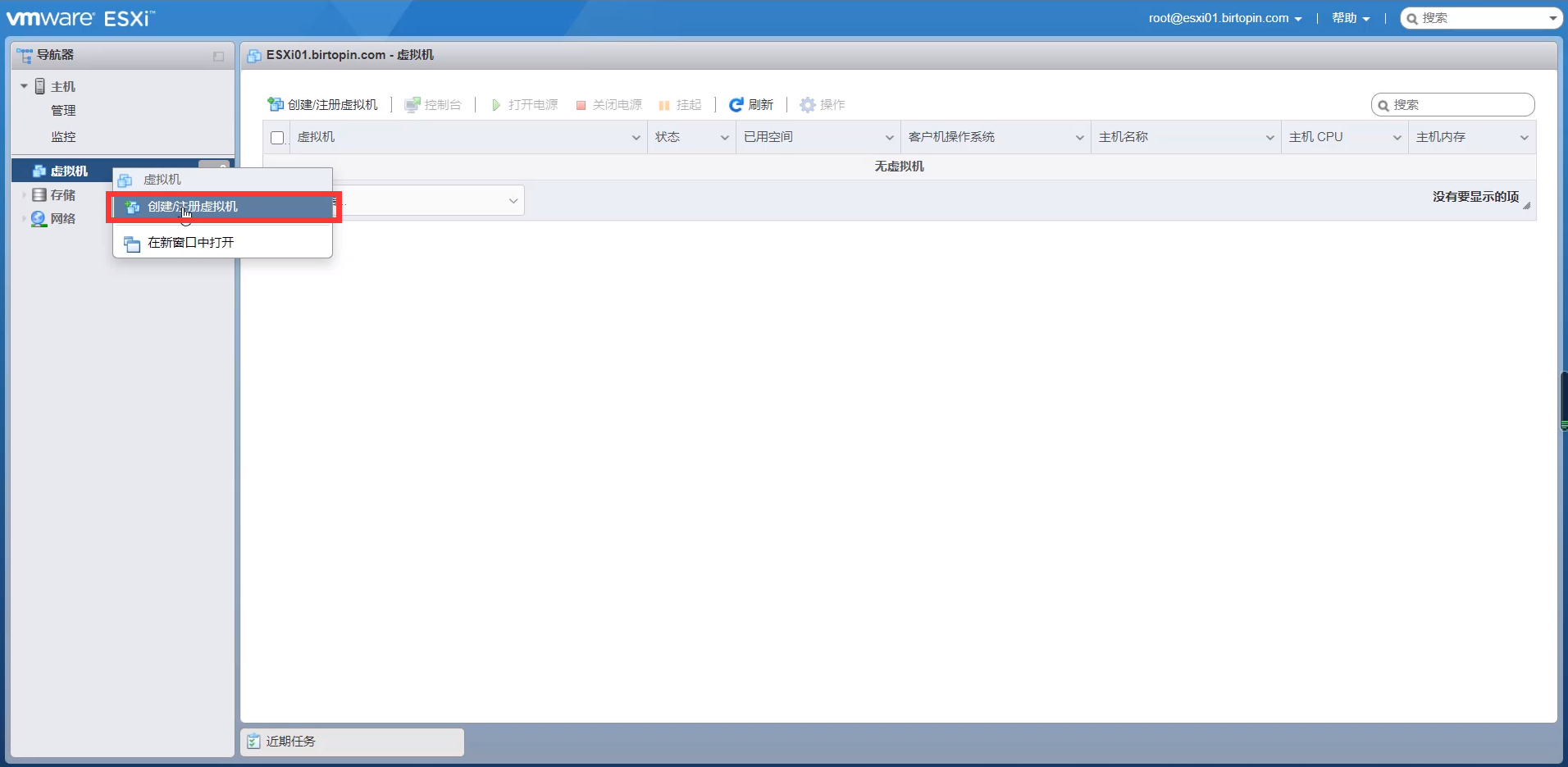The image size is (1568, 767).
Task: Select 监控 under the host node
Action: (63, 137)
